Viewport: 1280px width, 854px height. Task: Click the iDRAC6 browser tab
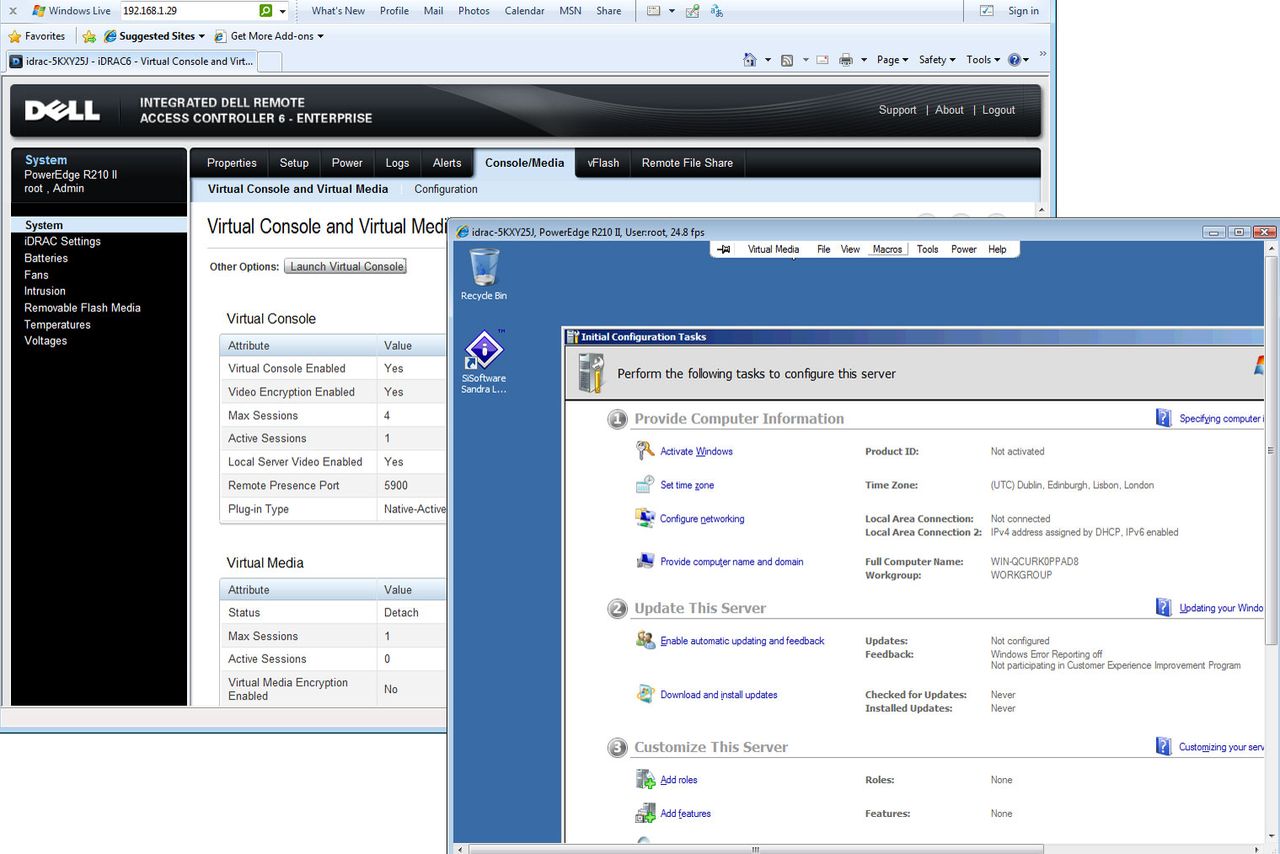pos(131,61)
